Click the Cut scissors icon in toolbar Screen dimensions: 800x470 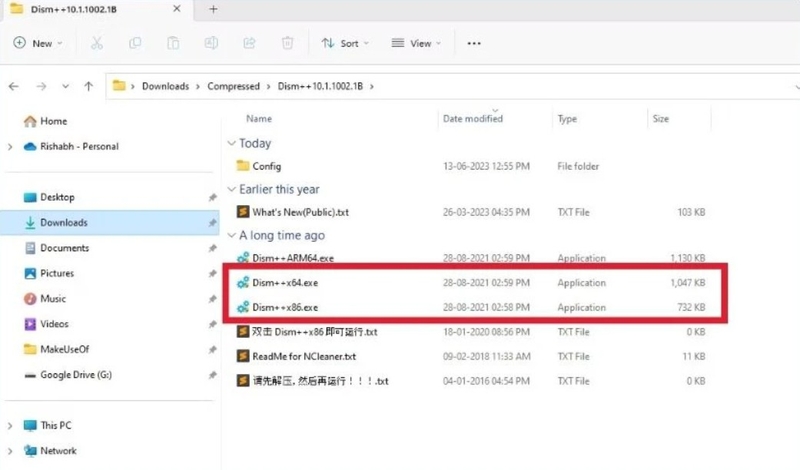click(x=96, y=43)
